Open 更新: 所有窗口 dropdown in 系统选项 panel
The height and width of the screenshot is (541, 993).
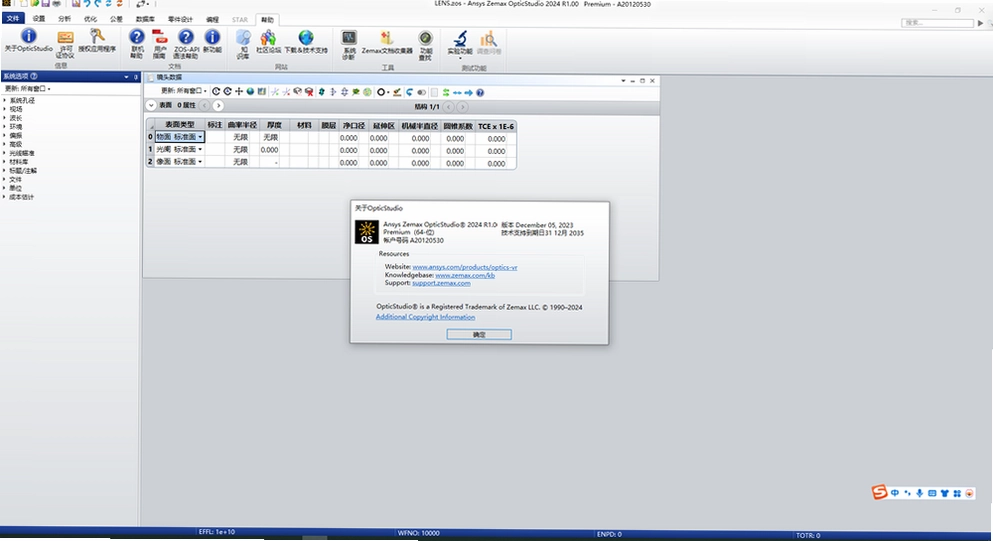(27, 89)
